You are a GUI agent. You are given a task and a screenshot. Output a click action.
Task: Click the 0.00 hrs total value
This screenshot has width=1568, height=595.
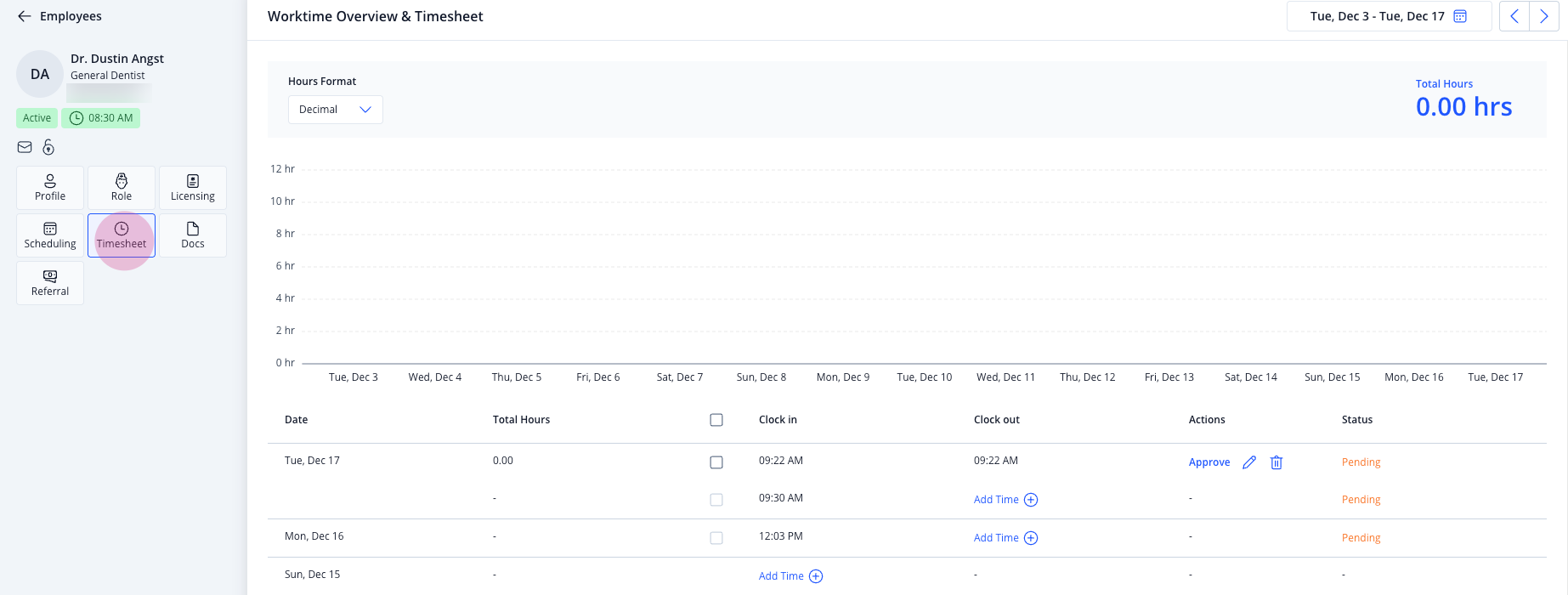click(x=1464, y=107)
